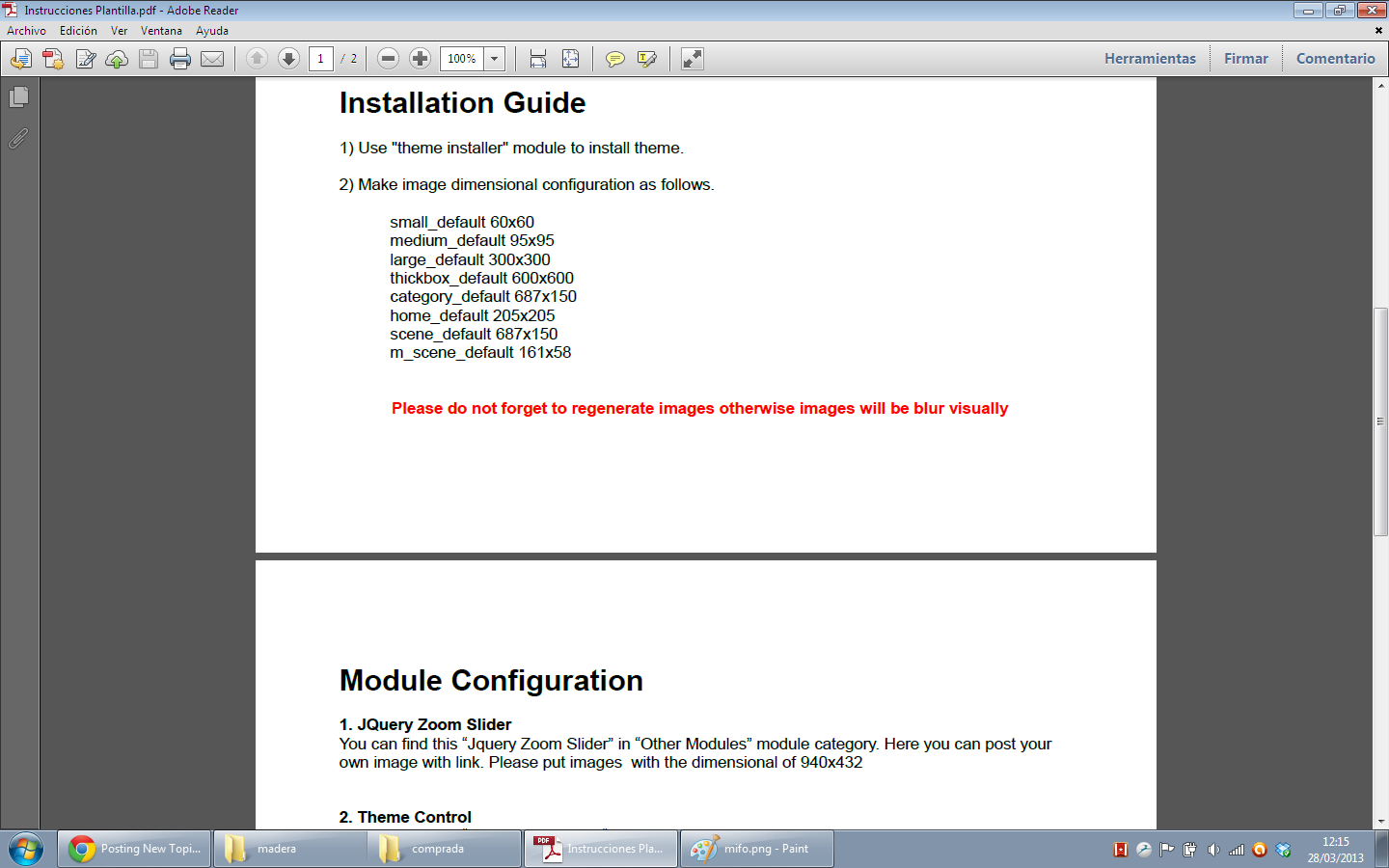Click the text home_default 205x205
This screenshot has width=1389, height=868.
pos(473,316)
